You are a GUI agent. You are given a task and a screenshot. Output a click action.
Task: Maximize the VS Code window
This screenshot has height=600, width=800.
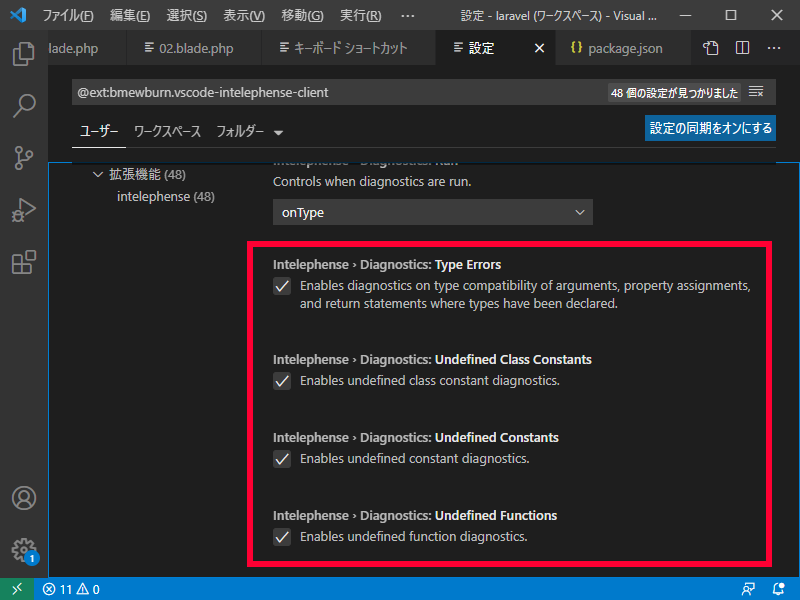pos(731,15)
